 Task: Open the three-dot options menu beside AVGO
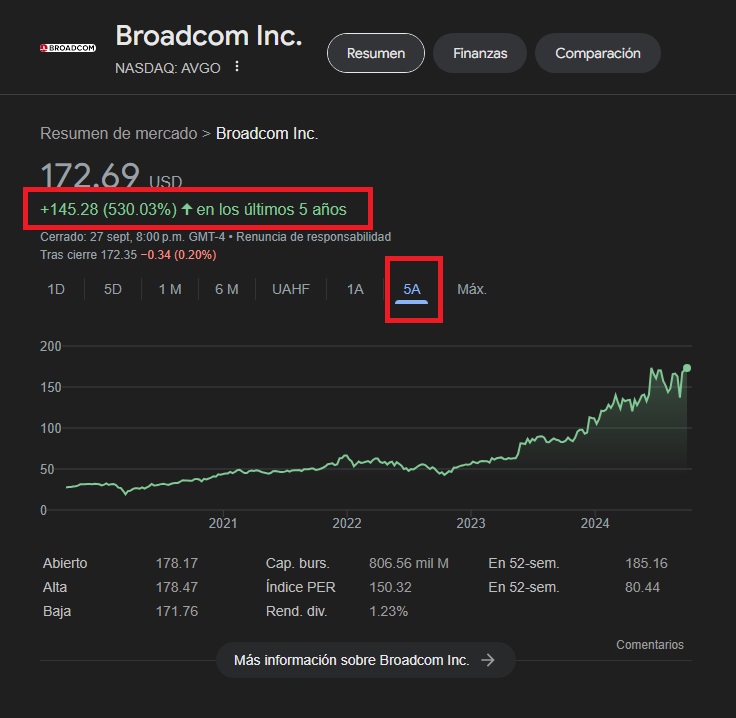tap(237, 67)
